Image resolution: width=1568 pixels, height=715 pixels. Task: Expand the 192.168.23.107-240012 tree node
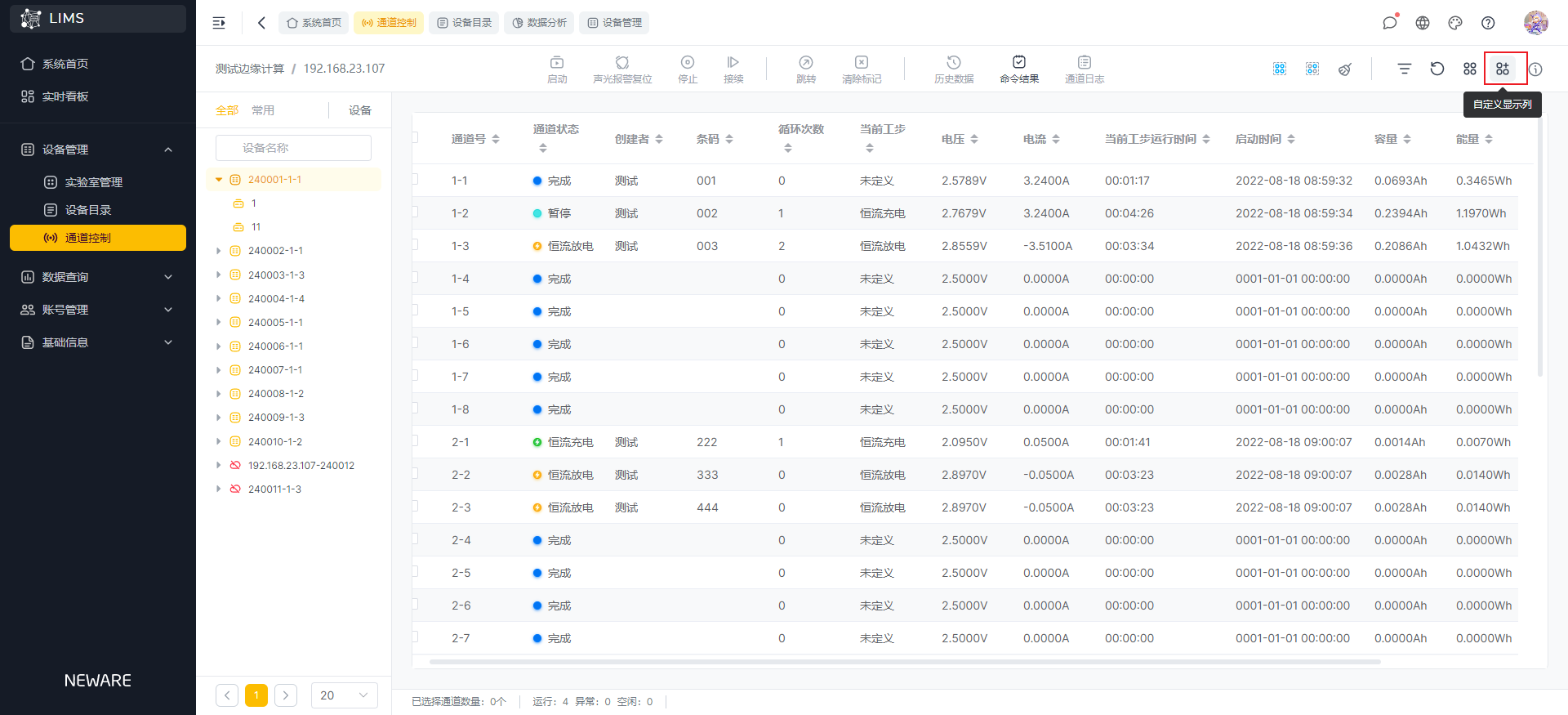pos(219,465)
